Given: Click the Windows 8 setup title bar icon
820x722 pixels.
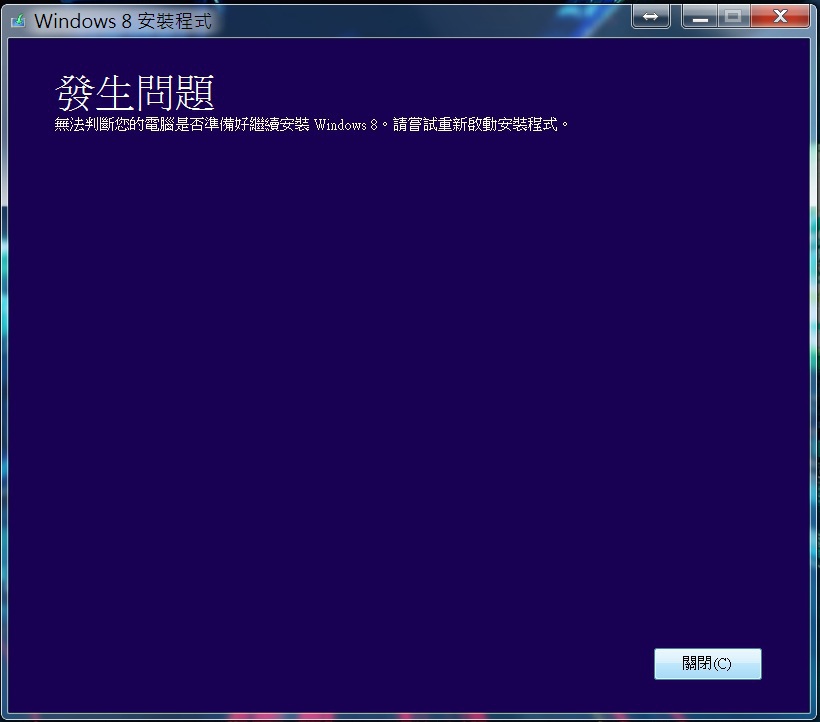Looking at the screenshot, I should [18, 21].
